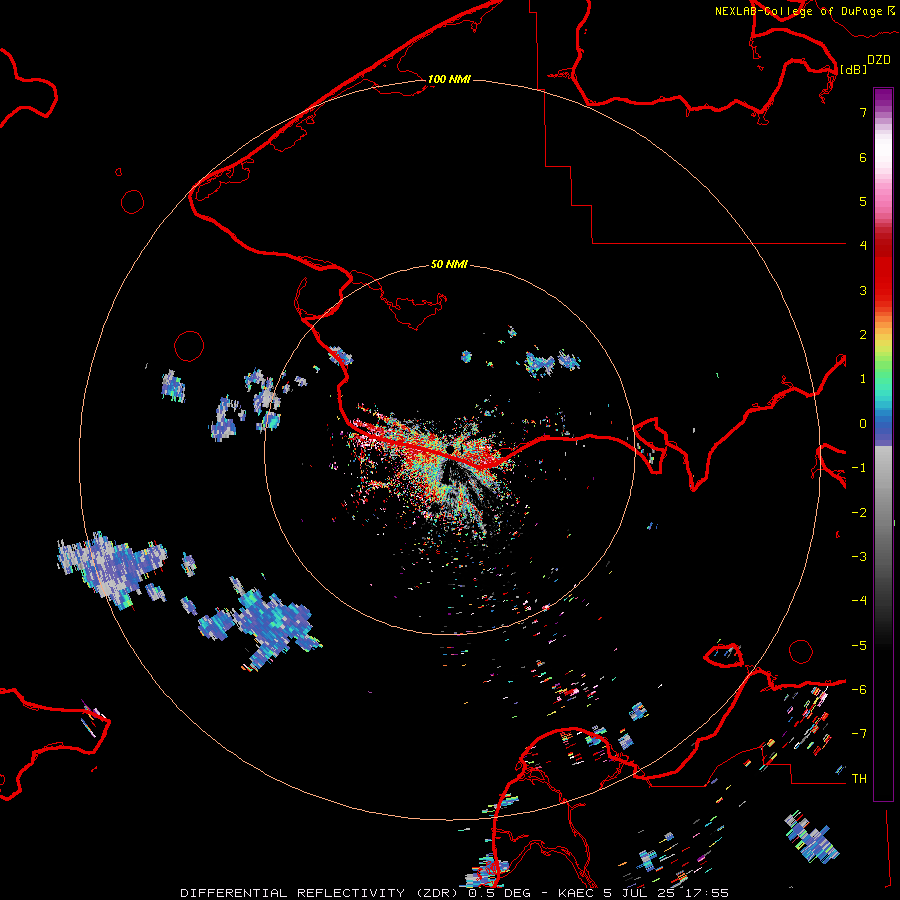Click the -2 tick label on the scale
Screen dimensions: 900x900
(859, 513)
